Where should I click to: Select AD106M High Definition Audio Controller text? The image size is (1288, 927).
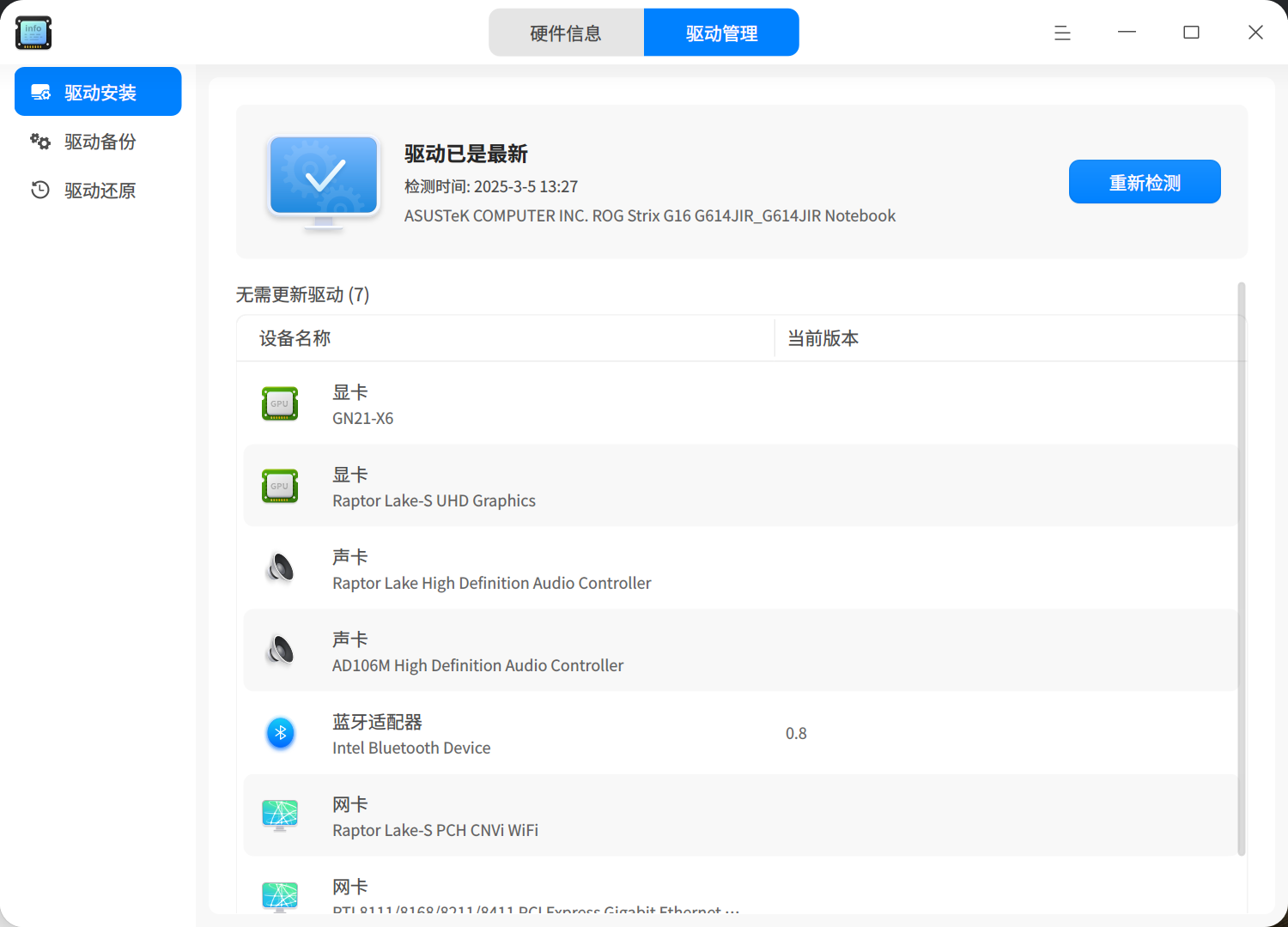477,665
